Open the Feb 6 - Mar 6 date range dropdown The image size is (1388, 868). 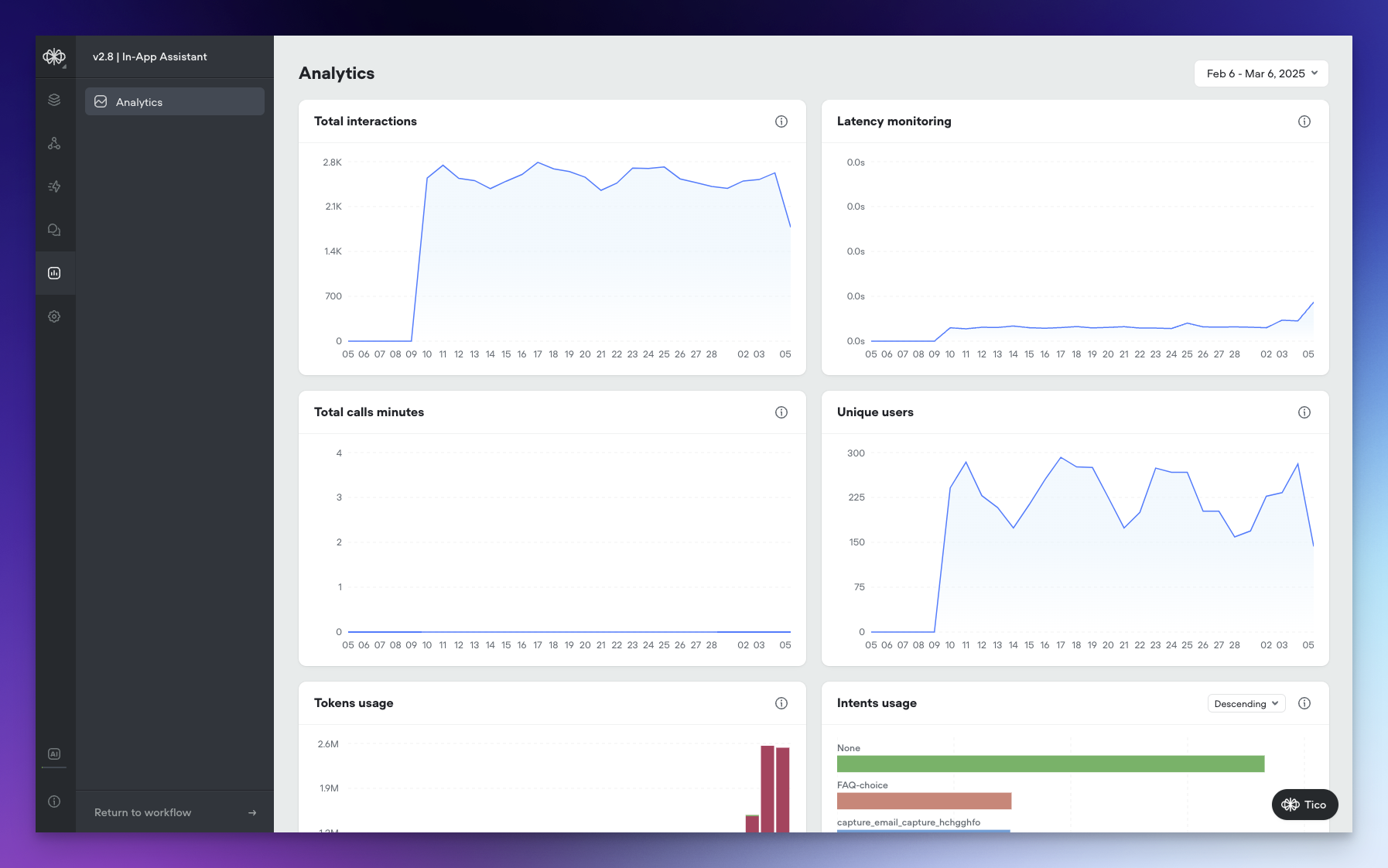coord(1260,73)
